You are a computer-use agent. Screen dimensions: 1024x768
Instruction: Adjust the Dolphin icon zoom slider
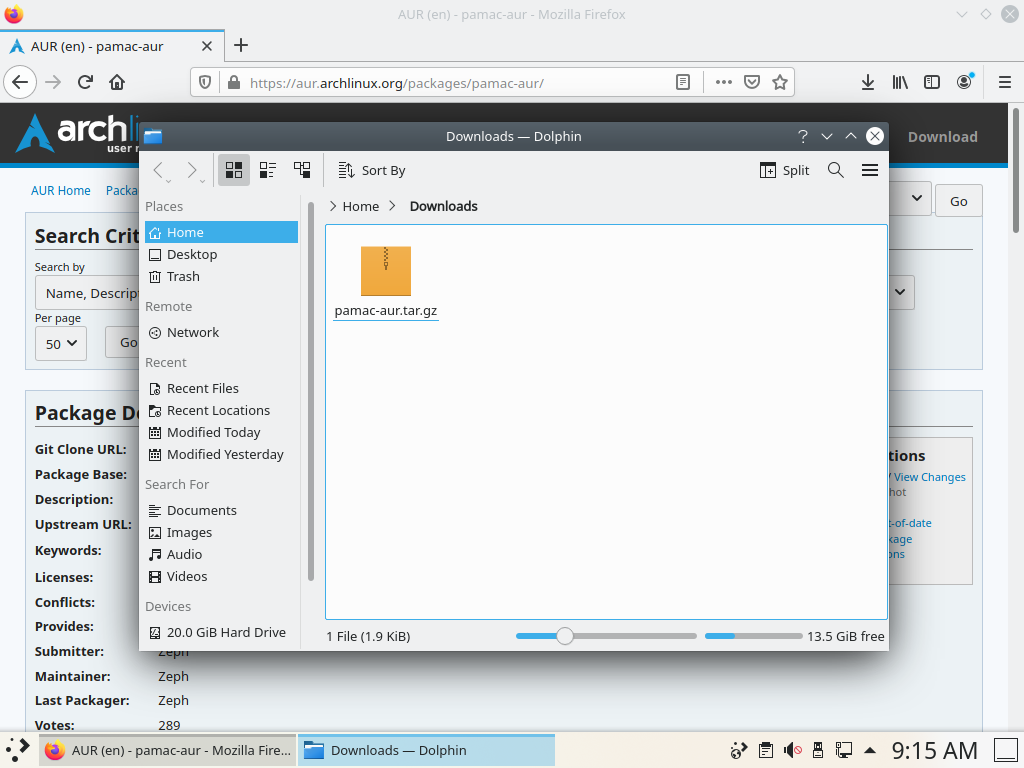565,636
